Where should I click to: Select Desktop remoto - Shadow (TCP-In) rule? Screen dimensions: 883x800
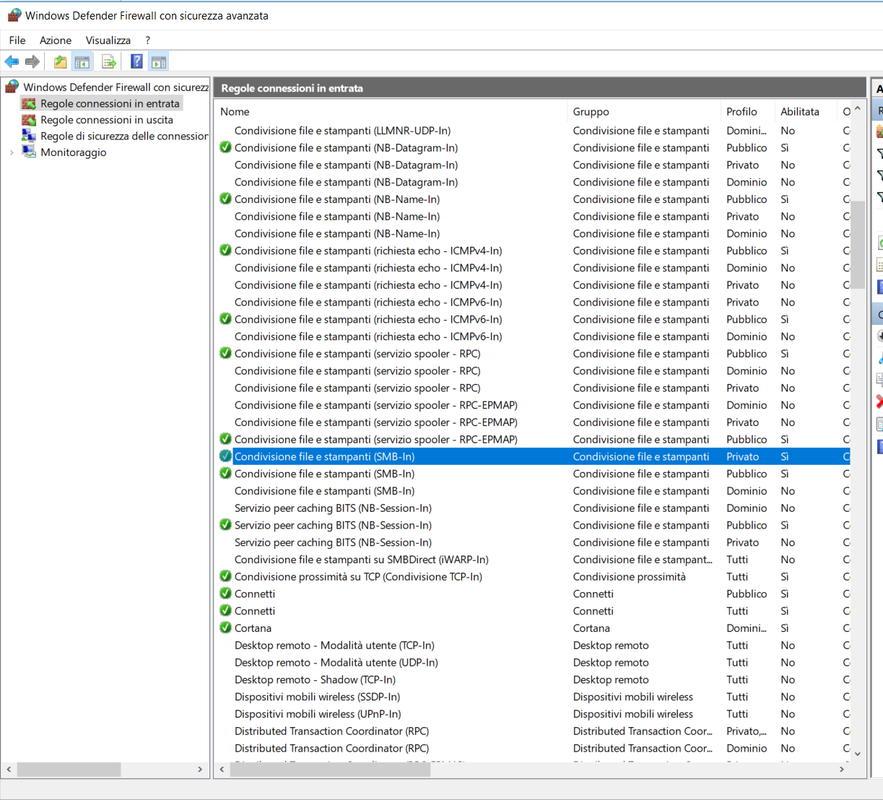(x=315, y=680)
